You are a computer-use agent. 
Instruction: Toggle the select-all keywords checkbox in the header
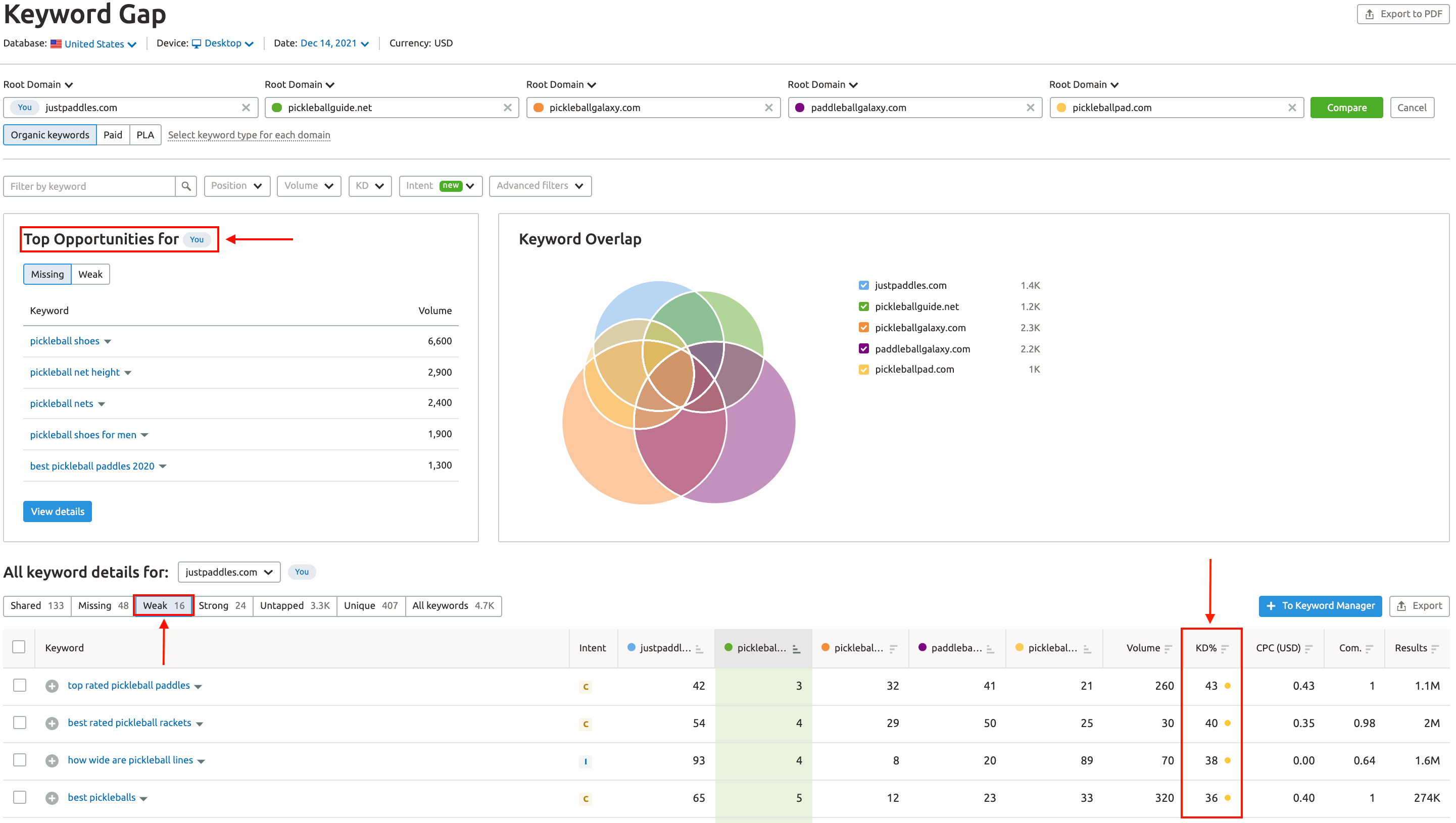(x=19, y=647)
